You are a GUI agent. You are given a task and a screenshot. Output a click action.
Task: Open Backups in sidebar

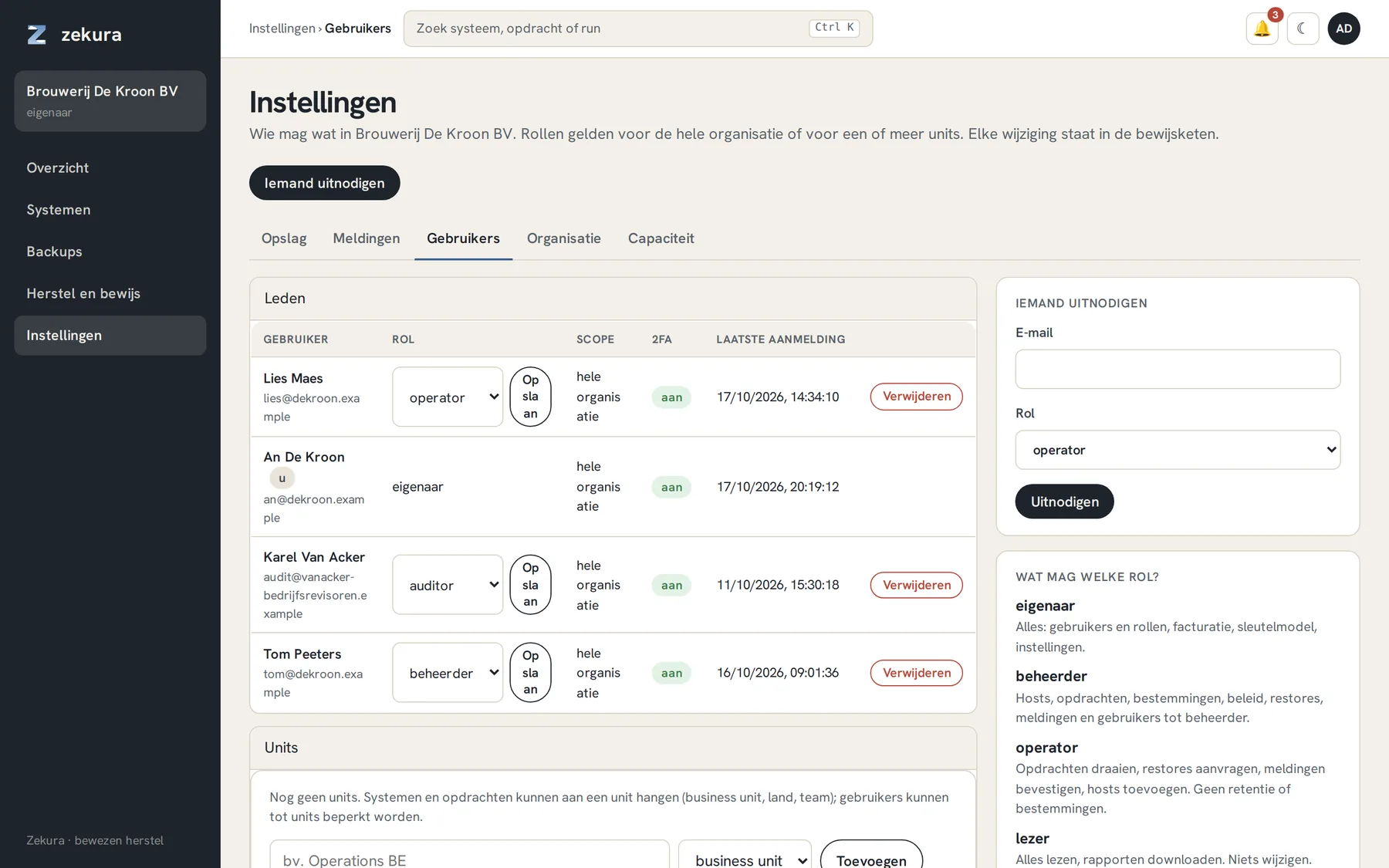tap(110, 252)
